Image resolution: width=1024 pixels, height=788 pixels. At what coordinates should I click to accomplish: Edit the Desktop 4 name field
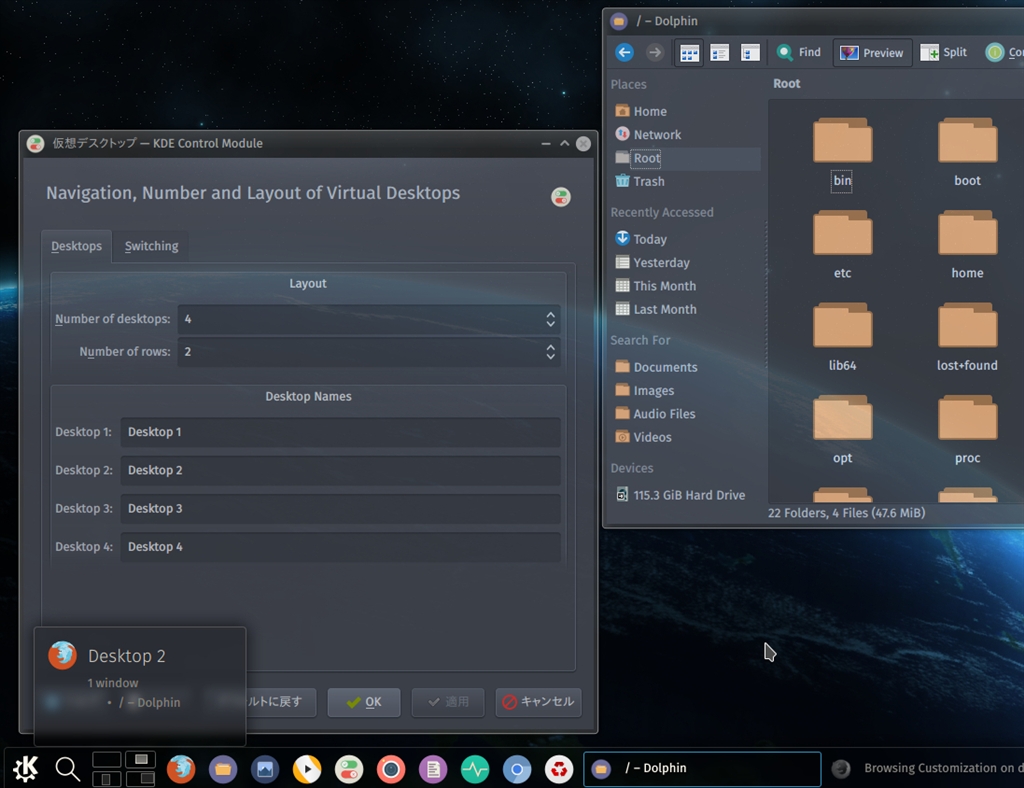click(340, 546)
